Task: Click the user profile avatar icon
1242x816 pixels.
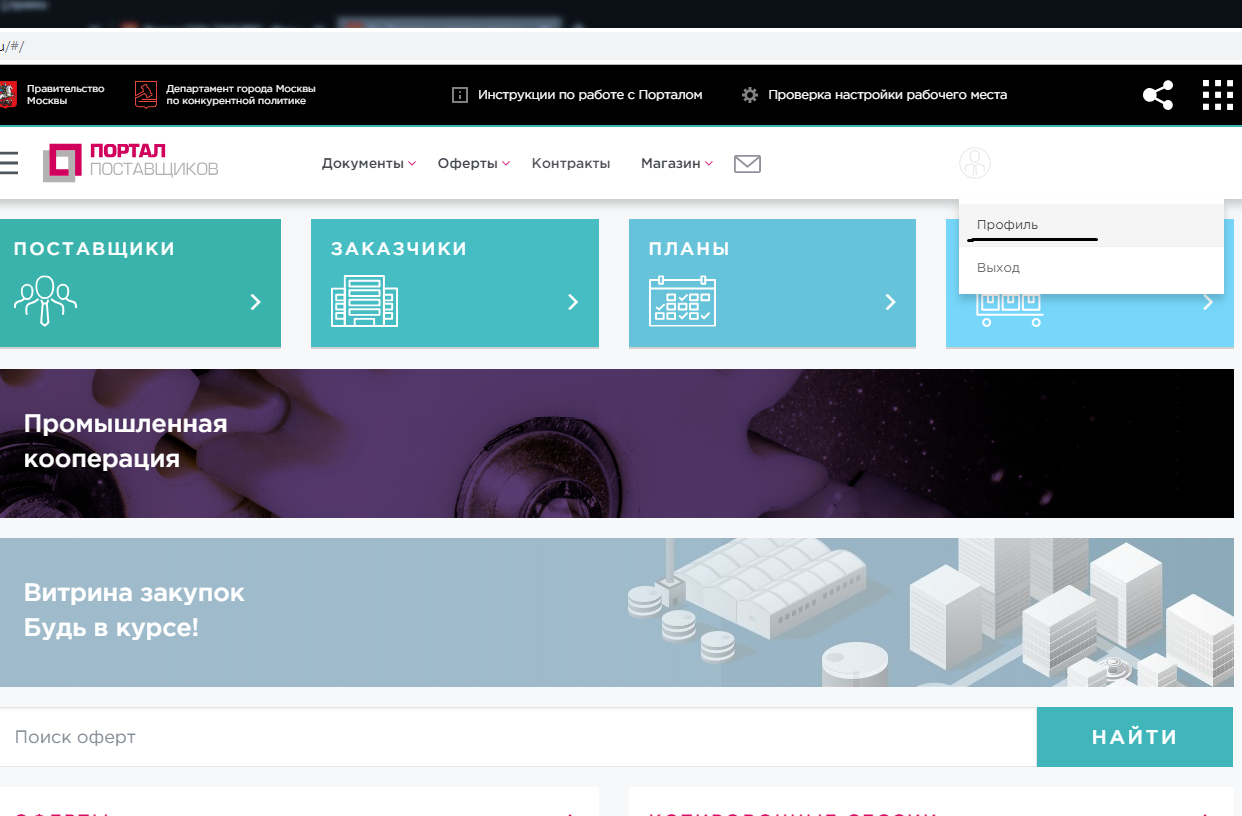Action: click(x=974, y=163)
